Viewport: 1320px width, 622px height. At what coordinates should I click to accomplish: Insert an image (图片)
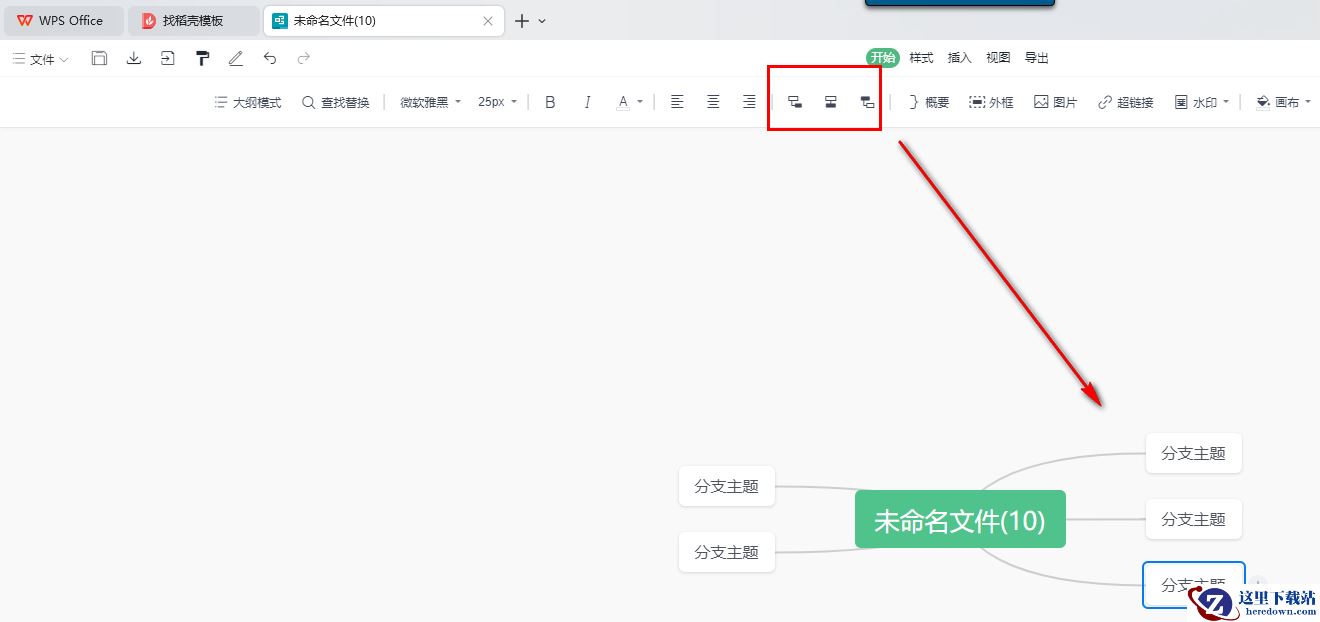point(1055,102)
